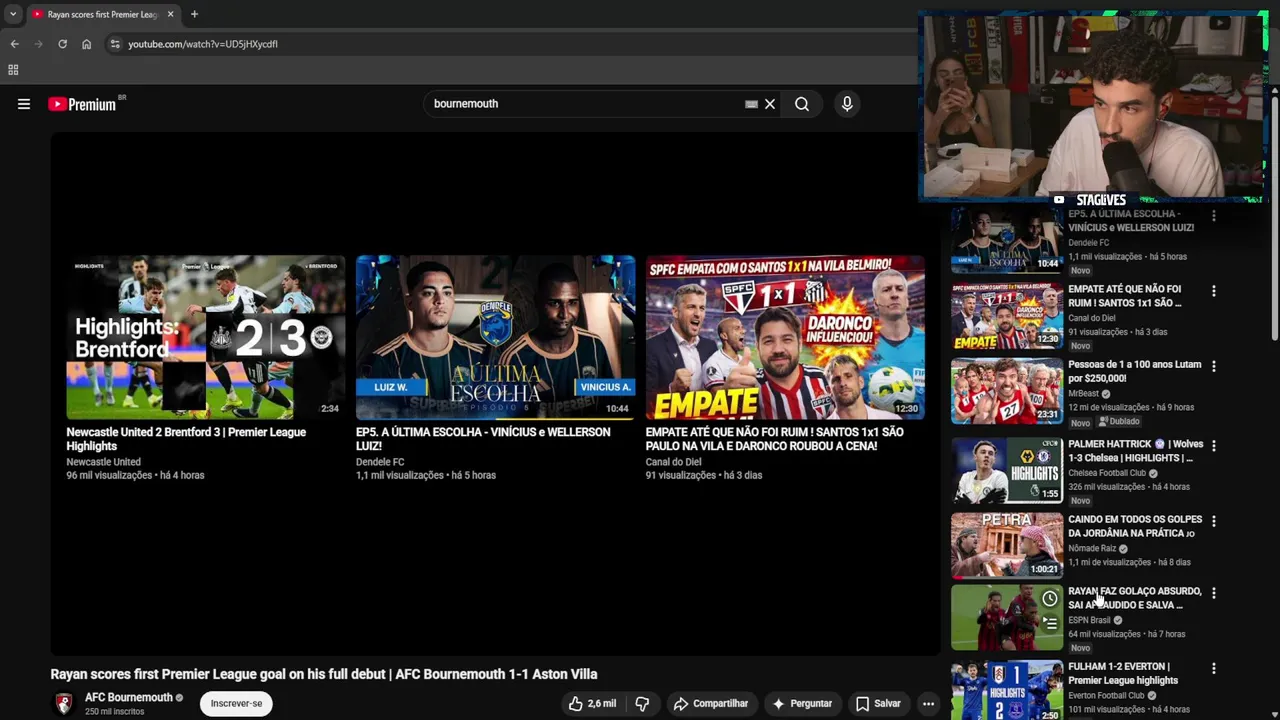Open MrBeast 23:31 sidebar thumbnail
This screenshot has width=1280, height=720.
[1007, 392]
